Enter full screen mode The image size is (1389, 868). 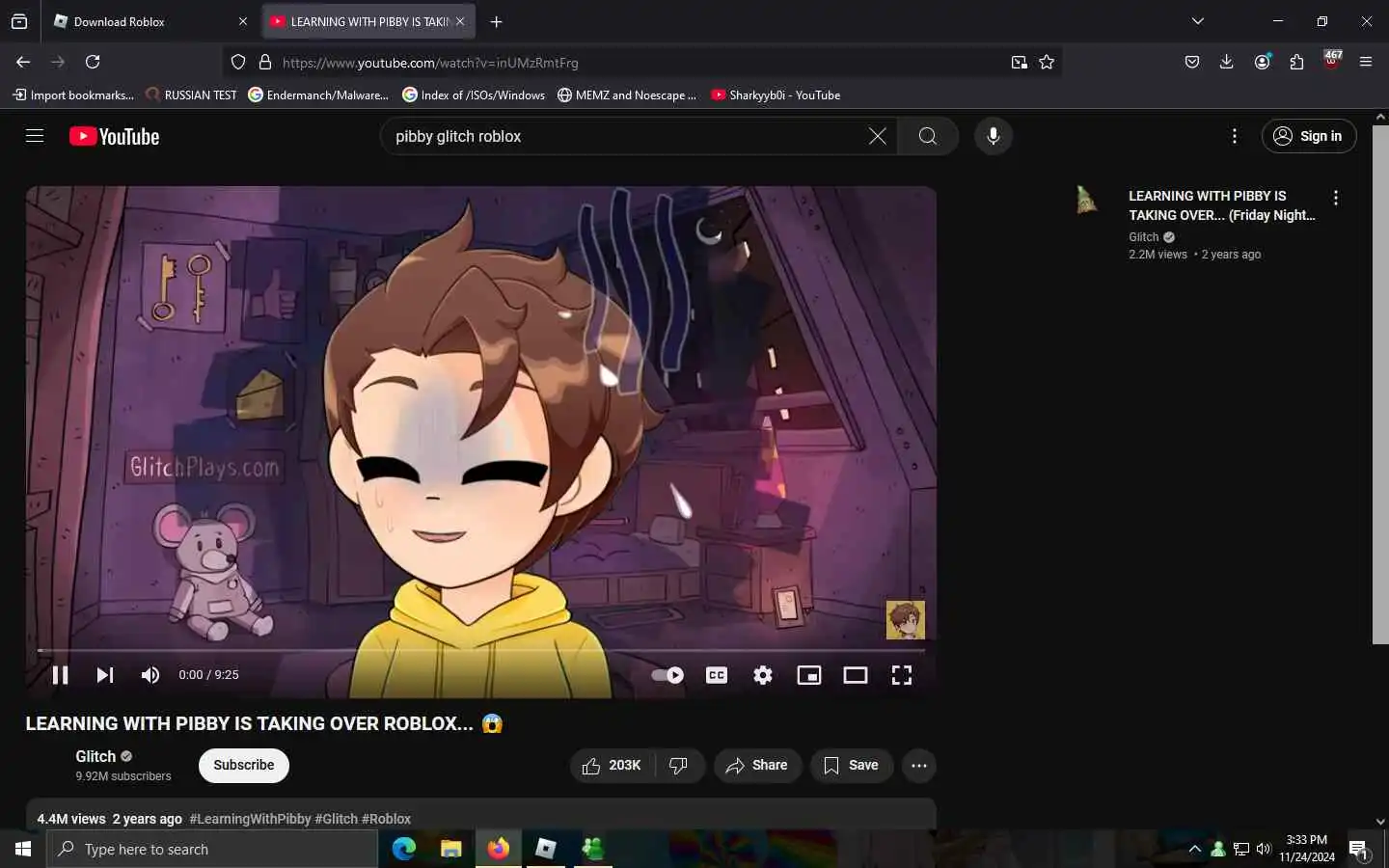click(x=902, y=675)
